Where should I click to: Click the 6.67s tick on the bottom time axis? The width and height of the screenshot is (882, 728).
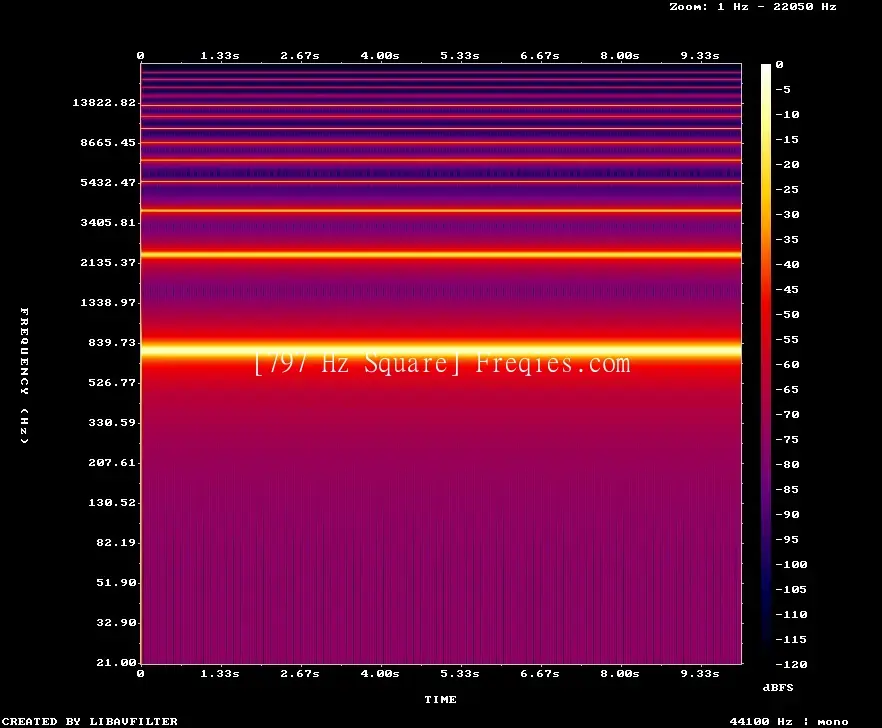[x=539, y=673]
